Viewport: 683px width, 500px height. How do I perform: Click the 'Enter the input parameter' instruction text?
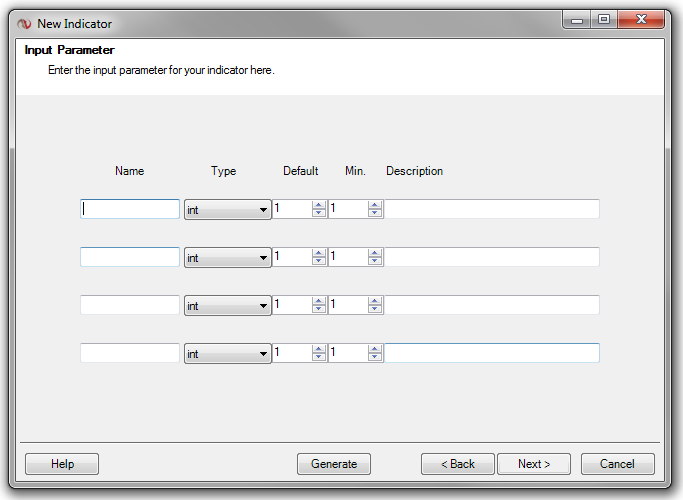pyautogui.click(x=161, y=70)
